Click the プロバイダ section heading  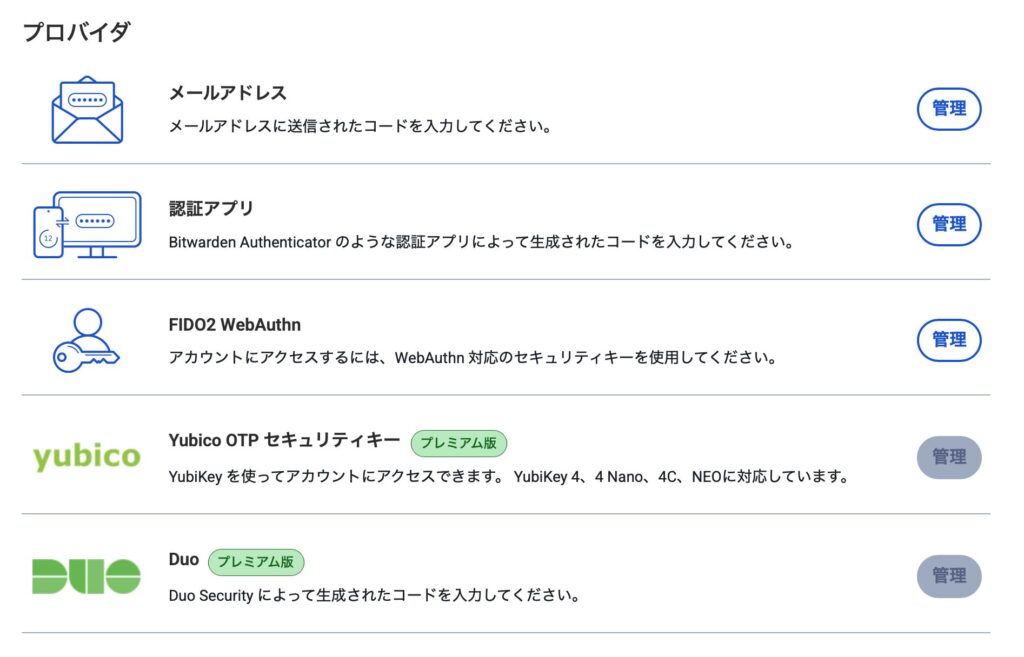[76, 31]
